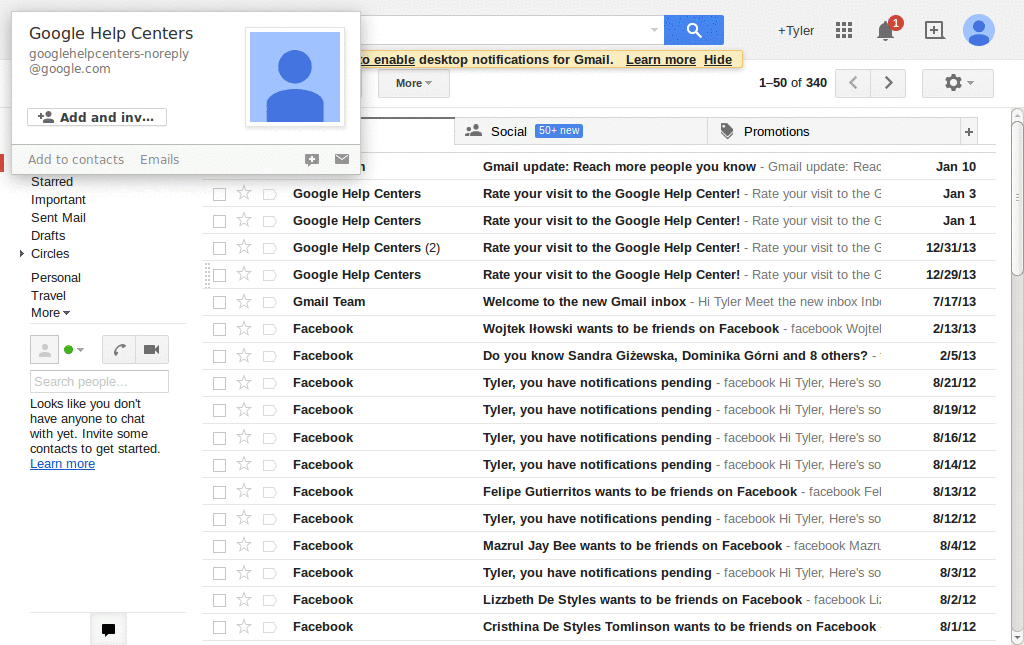Click the envelope icon in contact card
Viewport: 1024px width, 645px height.
coord(342,159)
